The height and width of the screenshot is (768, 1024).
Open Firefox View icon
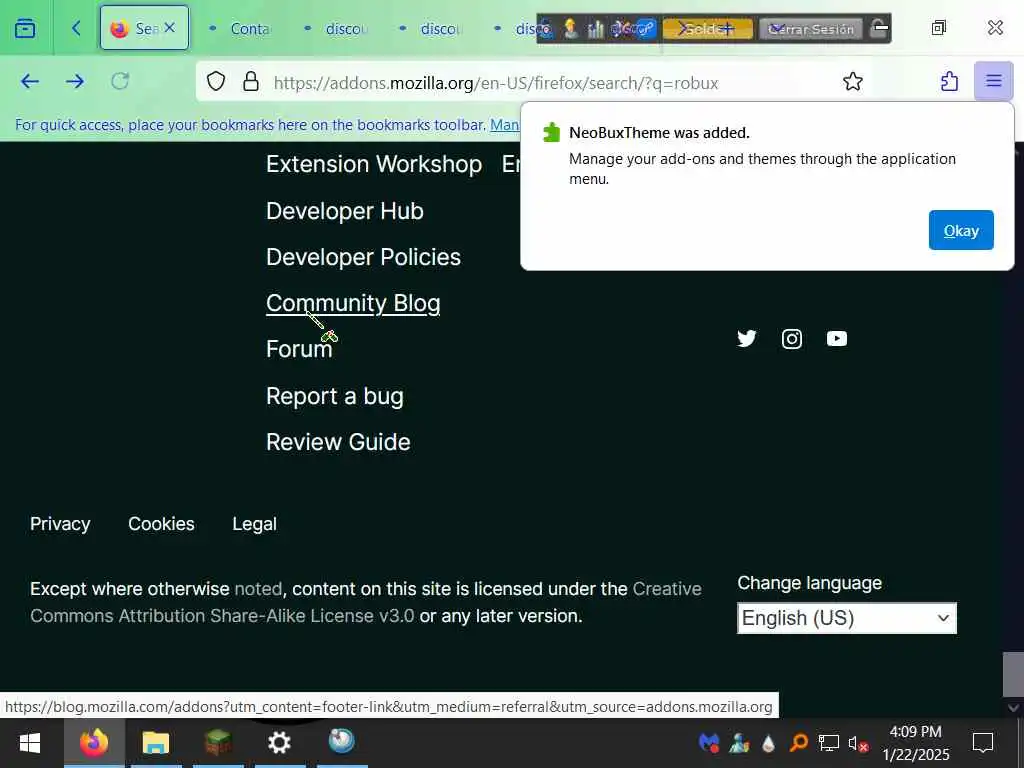pos(25,28)
